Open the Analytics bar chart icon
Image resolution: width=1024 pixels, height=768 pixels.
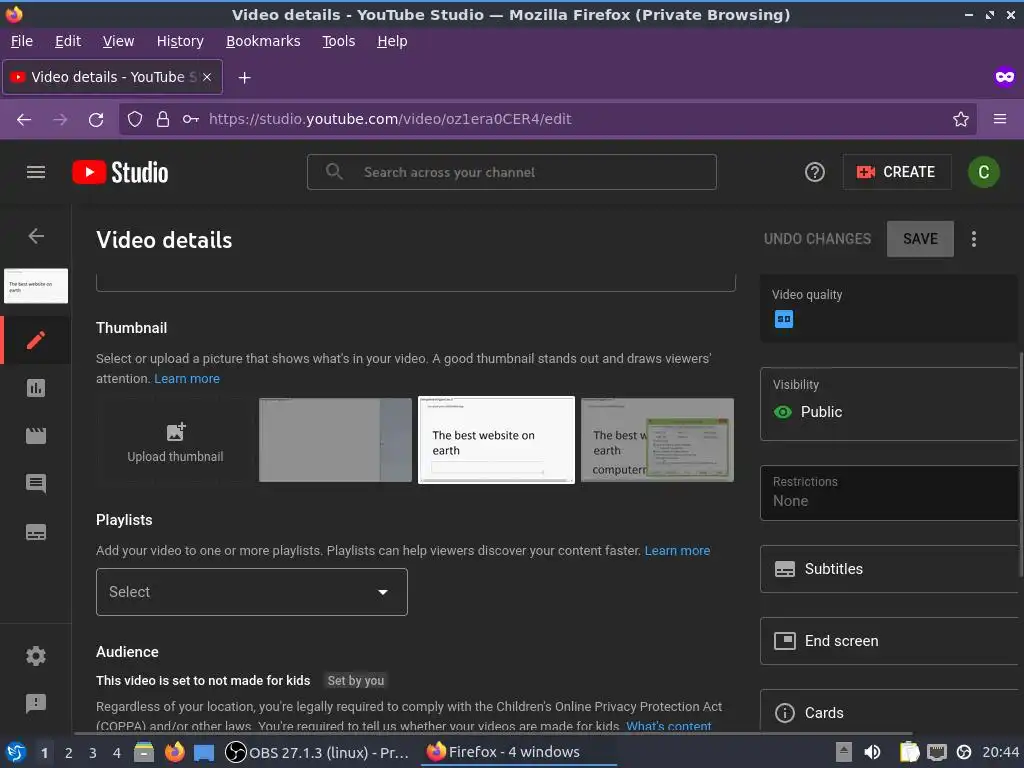(36, 388)
